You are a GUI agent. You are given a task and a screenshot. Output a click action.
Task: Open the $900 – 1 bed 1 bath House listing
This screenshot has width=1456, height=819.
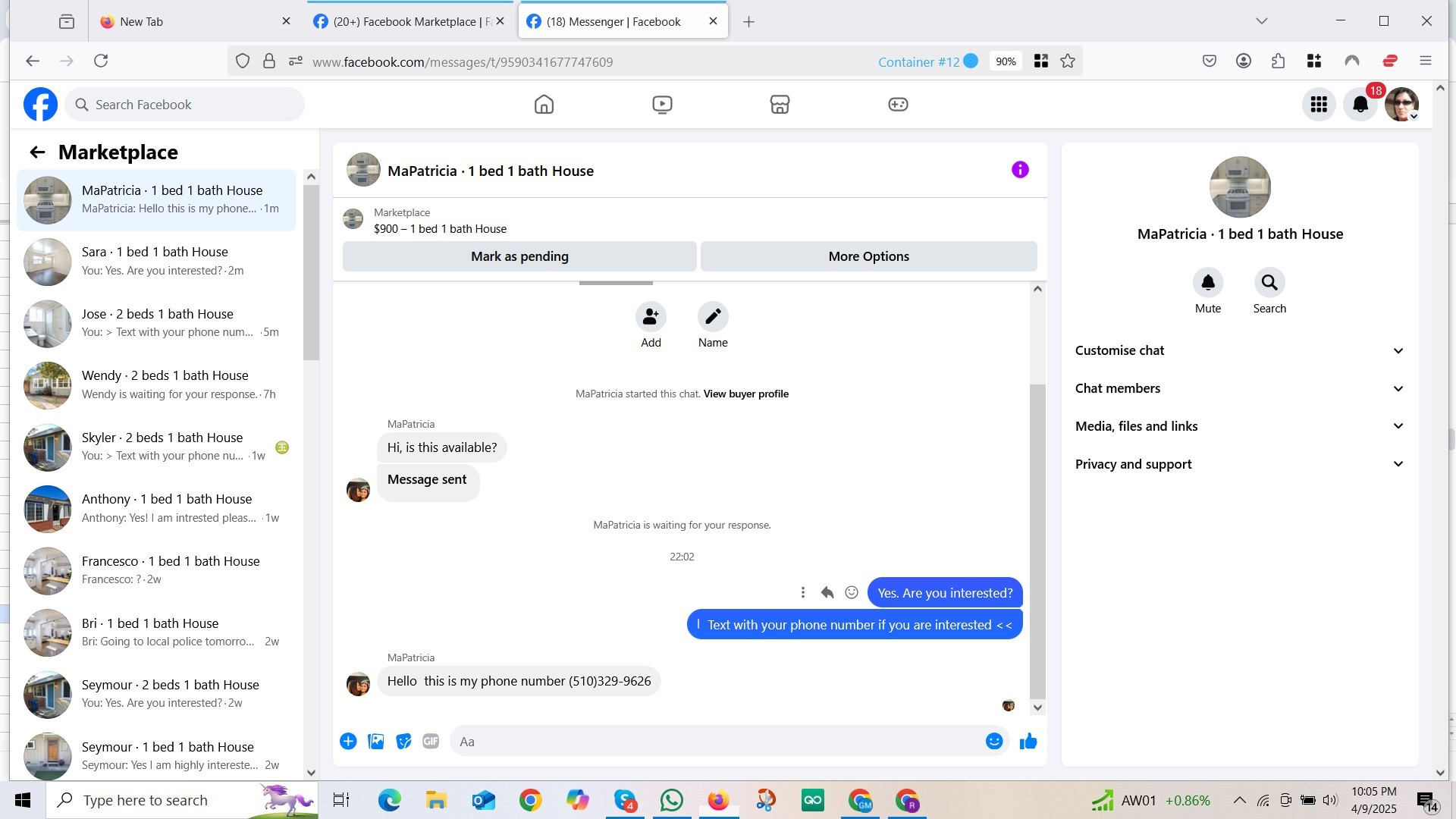pyautogui.click(x=440, y=229)
